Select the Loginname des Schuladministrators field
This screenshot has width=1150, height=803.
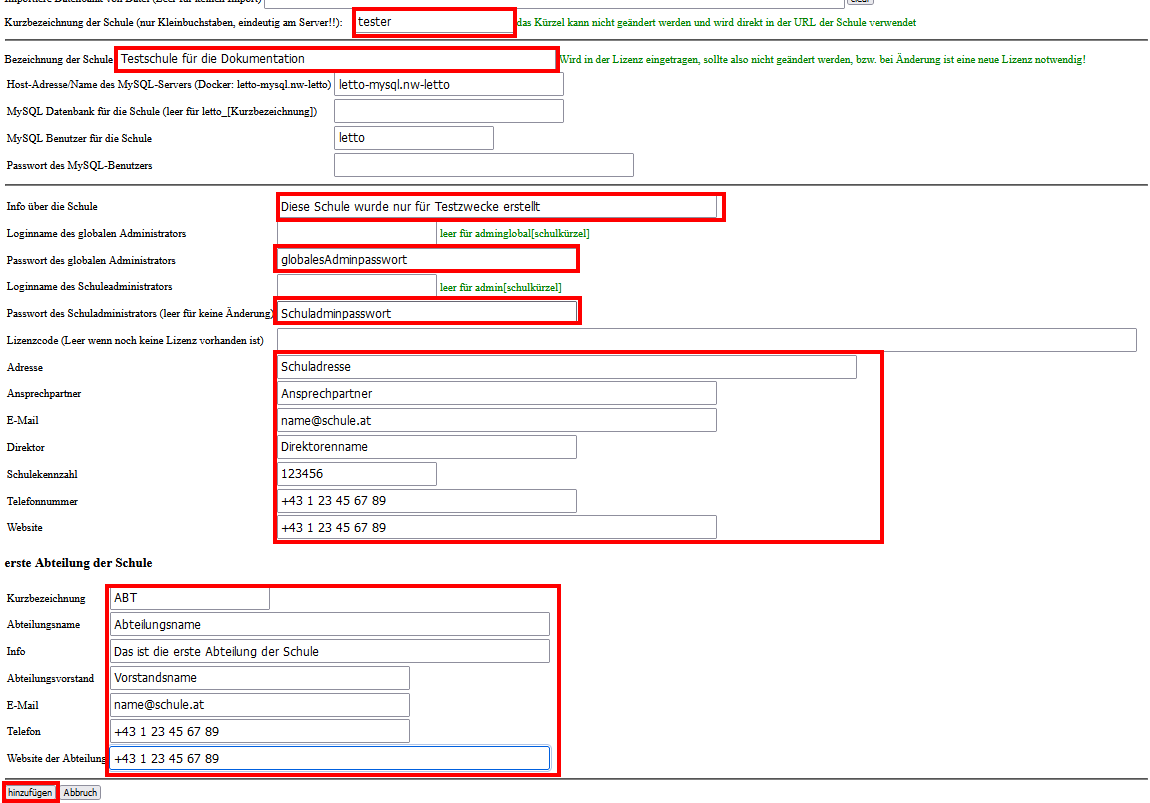point(356,287)
